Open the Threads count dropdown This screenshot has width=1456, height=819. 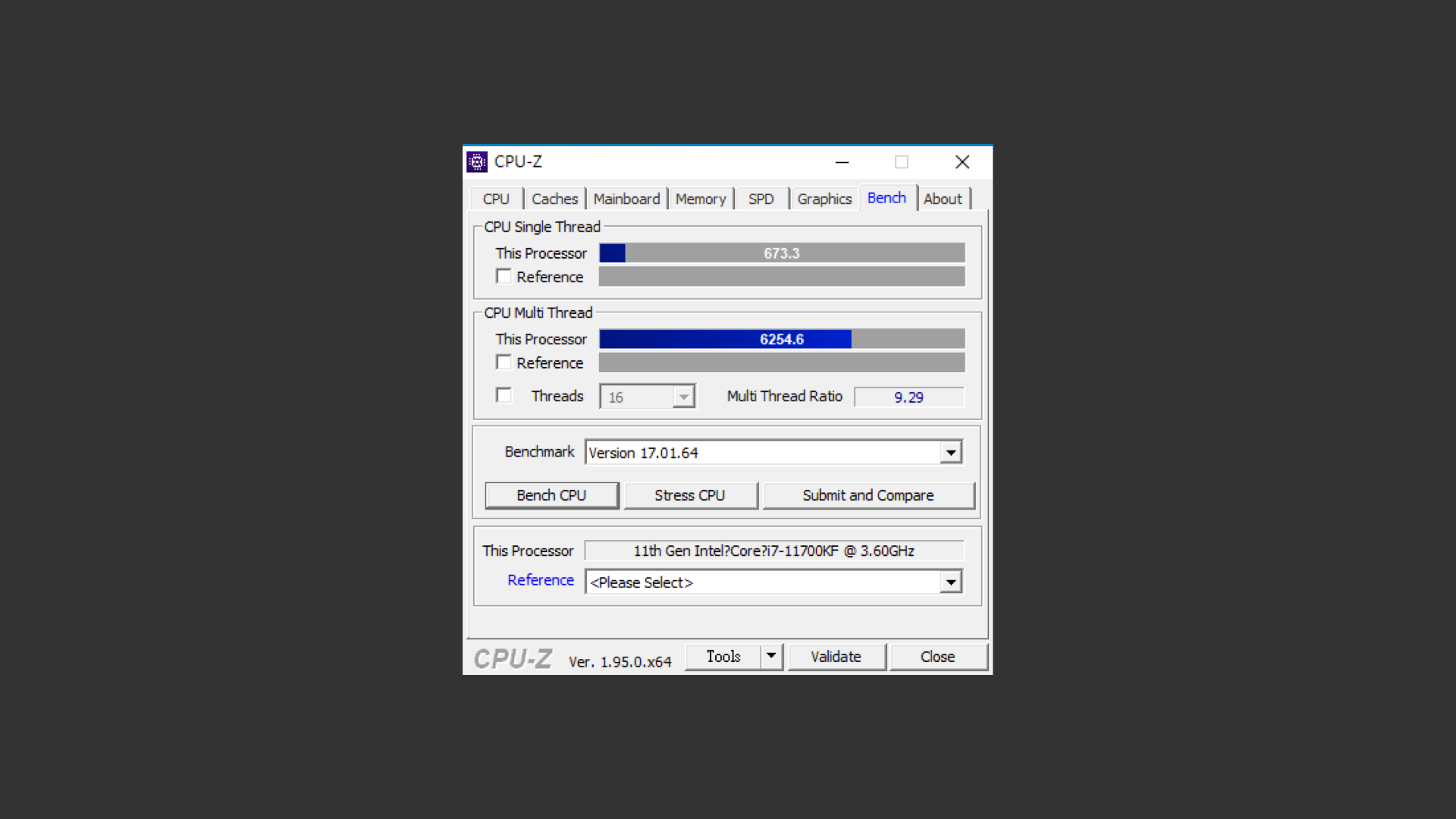tap(683, 397)
